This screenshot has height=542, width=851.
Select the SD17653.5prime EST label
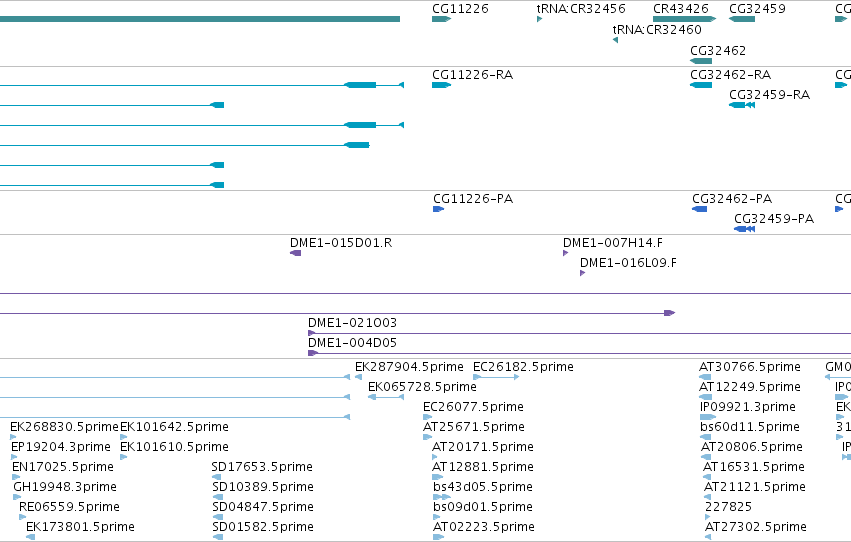pos(262,467)
